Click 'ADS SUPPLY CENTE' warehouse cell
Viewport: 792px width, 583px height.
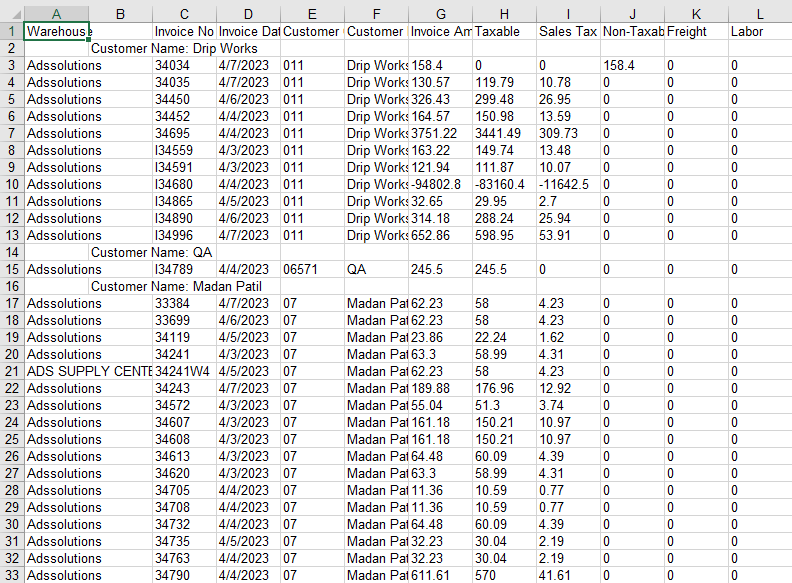coord(88,371)
